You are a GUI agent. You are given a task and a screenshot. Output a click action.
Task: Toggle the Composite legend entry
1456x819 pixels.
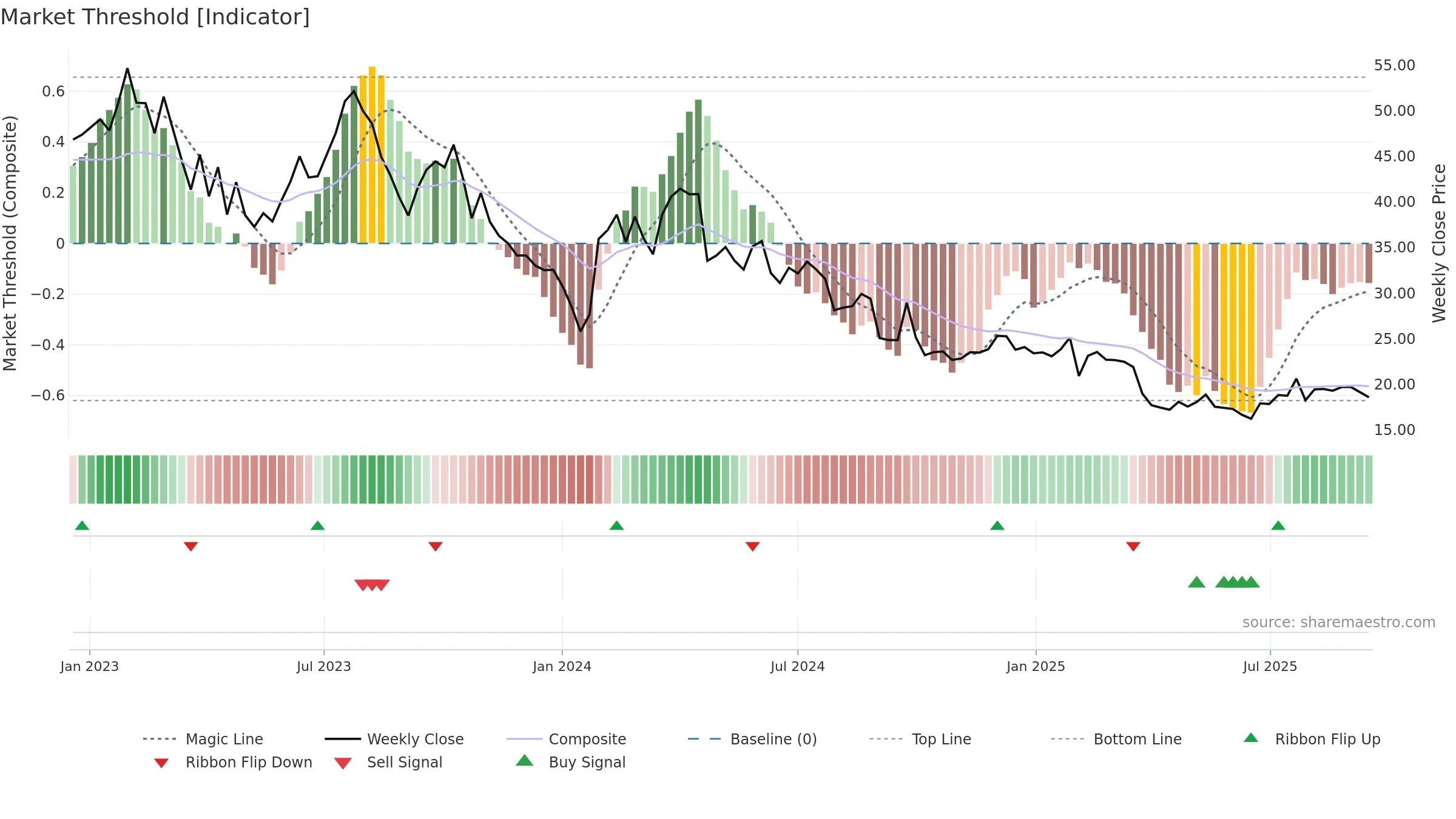(x=566, y=739)
